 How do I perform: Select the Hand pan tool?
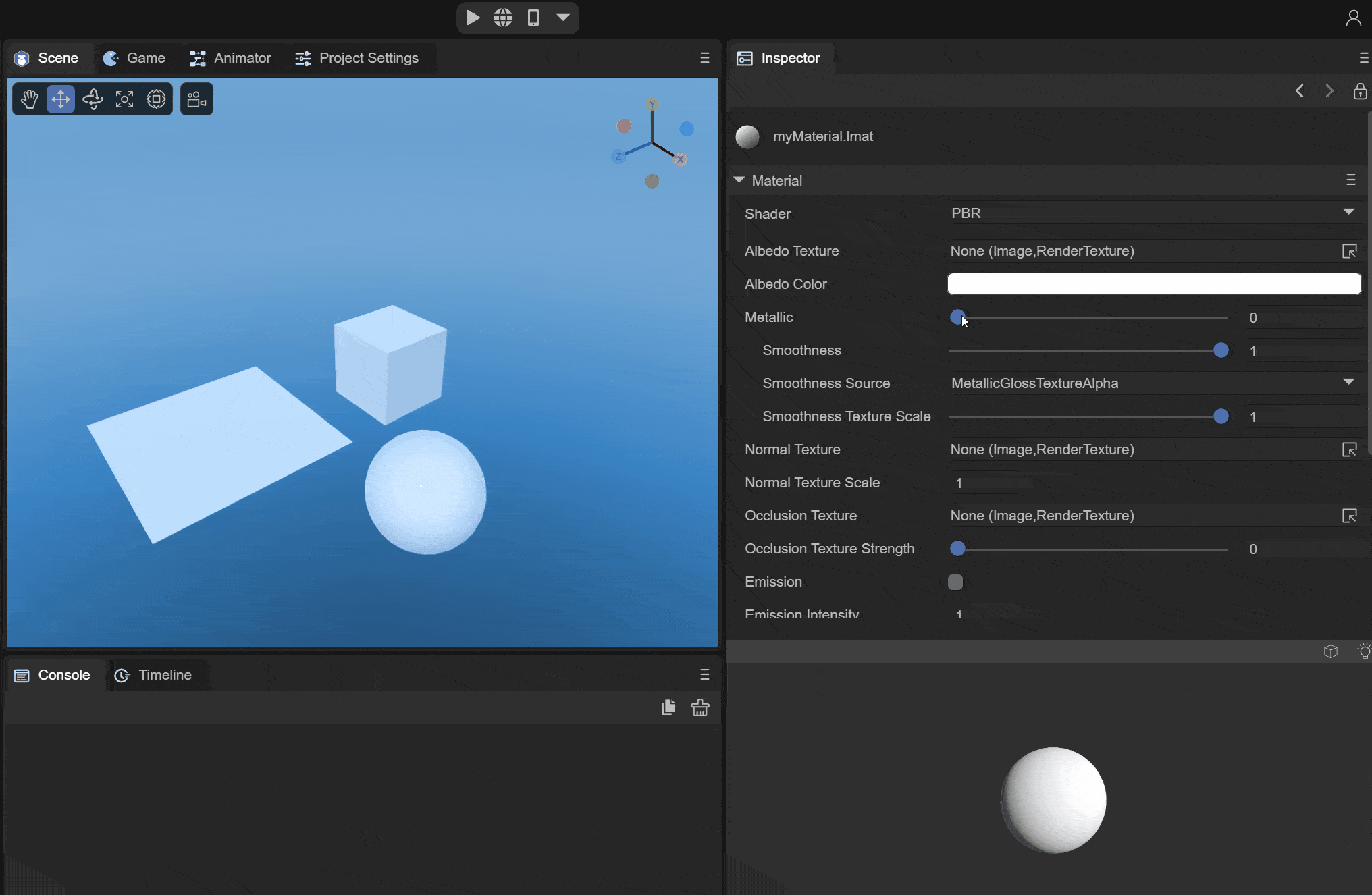(29, 99)
